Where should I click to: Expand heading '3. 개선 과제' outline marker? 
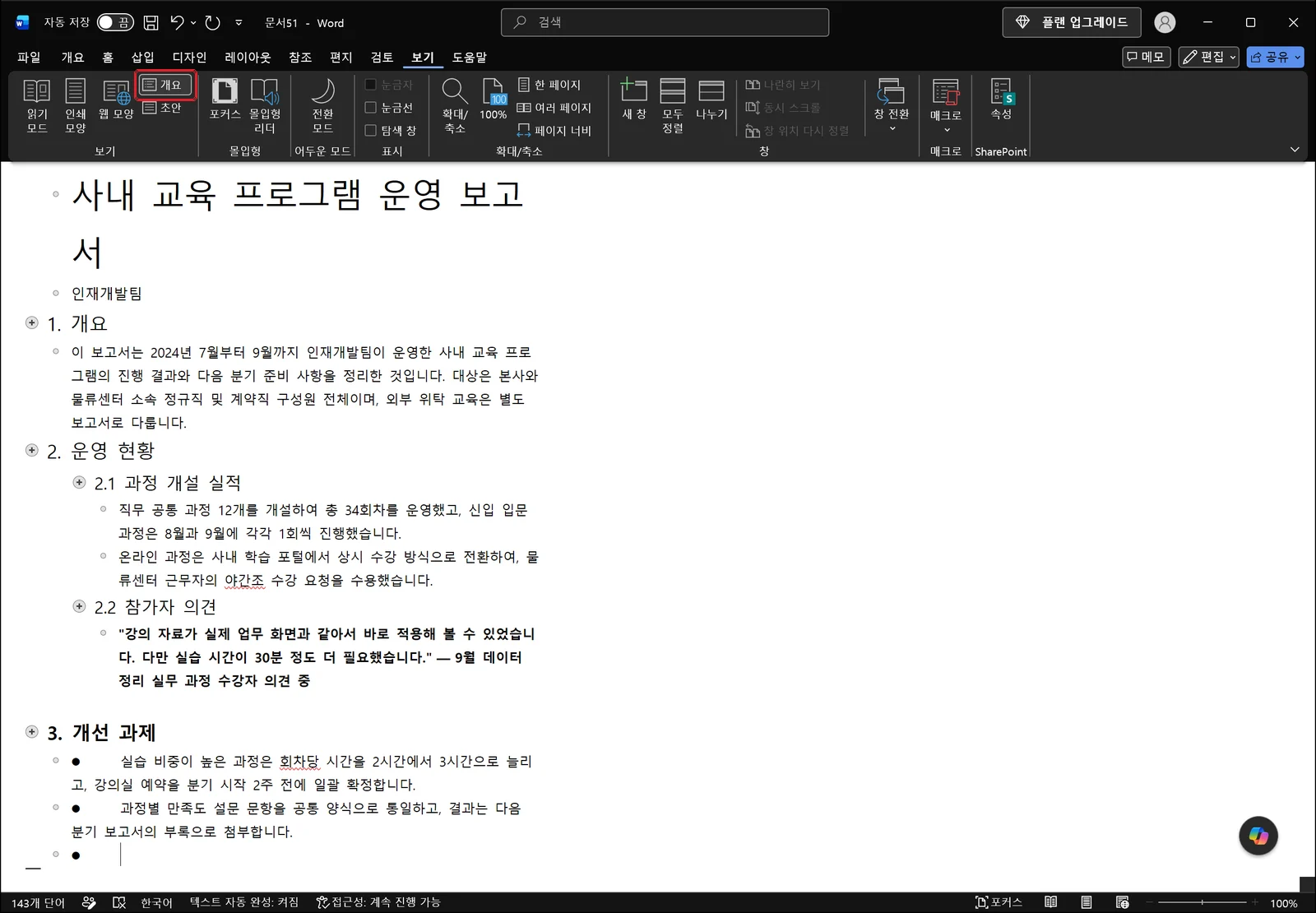point(32,731)
